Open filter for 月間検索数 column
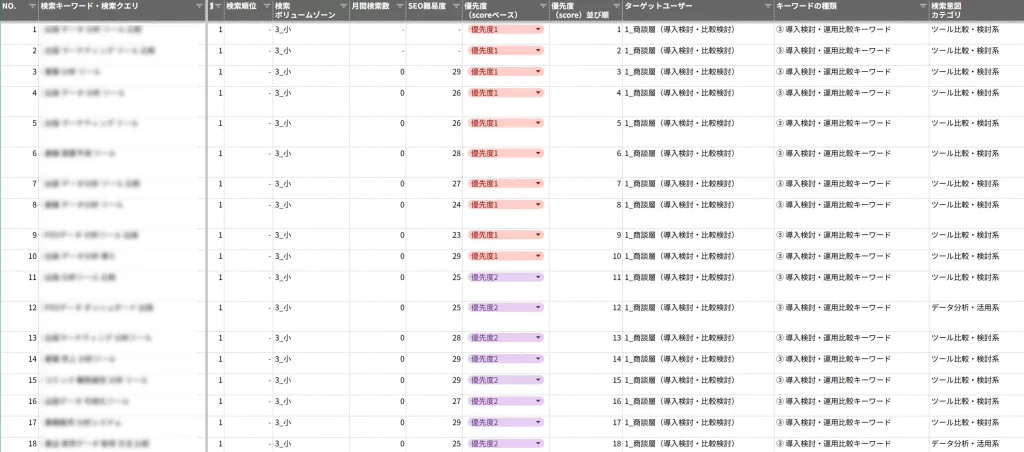This screenshot has width=1024, height=452. (x=399, y=7)
